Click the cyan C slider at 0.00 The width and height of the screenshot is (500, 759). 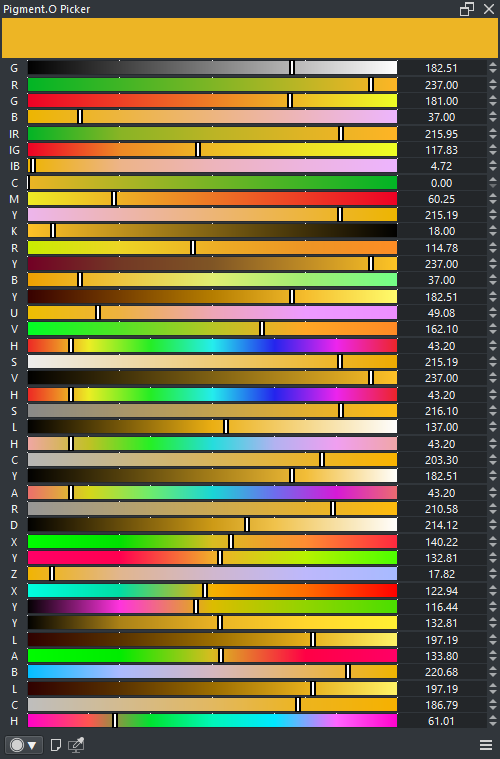(212, 182)
